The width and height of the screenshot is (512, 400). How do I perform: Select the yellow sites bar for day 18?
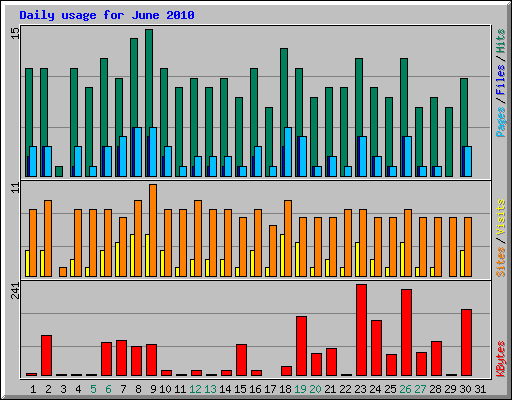(282, 255)
